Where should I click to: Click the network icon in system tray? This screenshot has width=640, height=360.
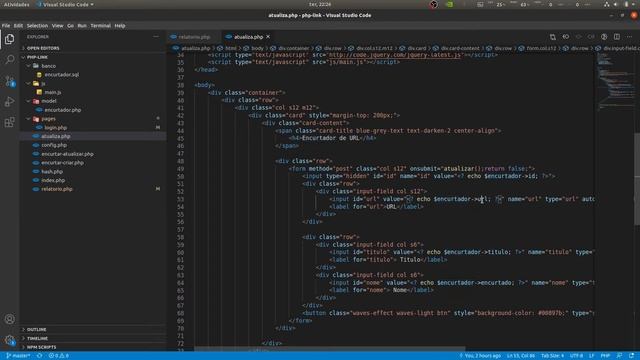[x=607, y=4]
